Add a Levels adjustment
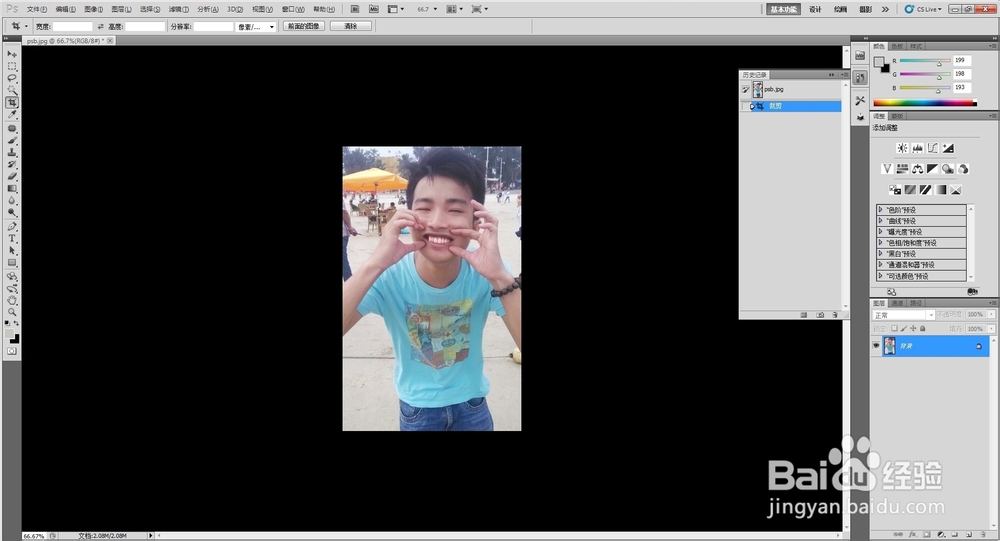The image size is (1000, 541). pos(917,148)
